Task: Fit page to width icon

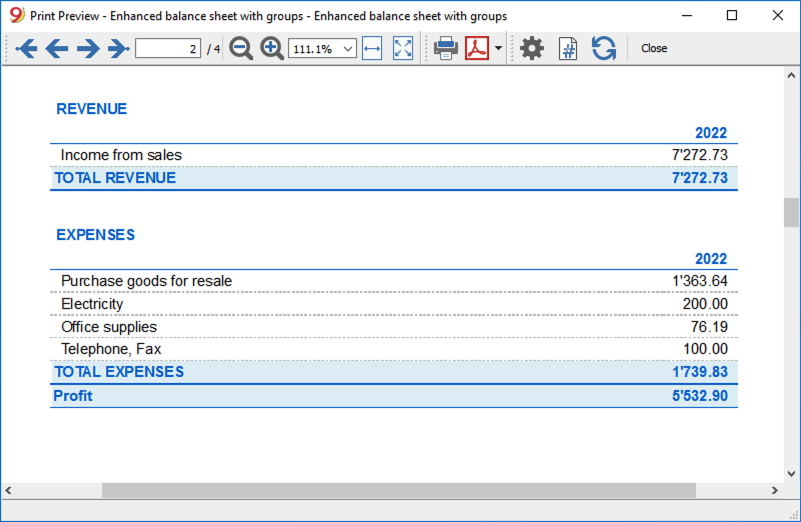Action: [x=372, y=49]
